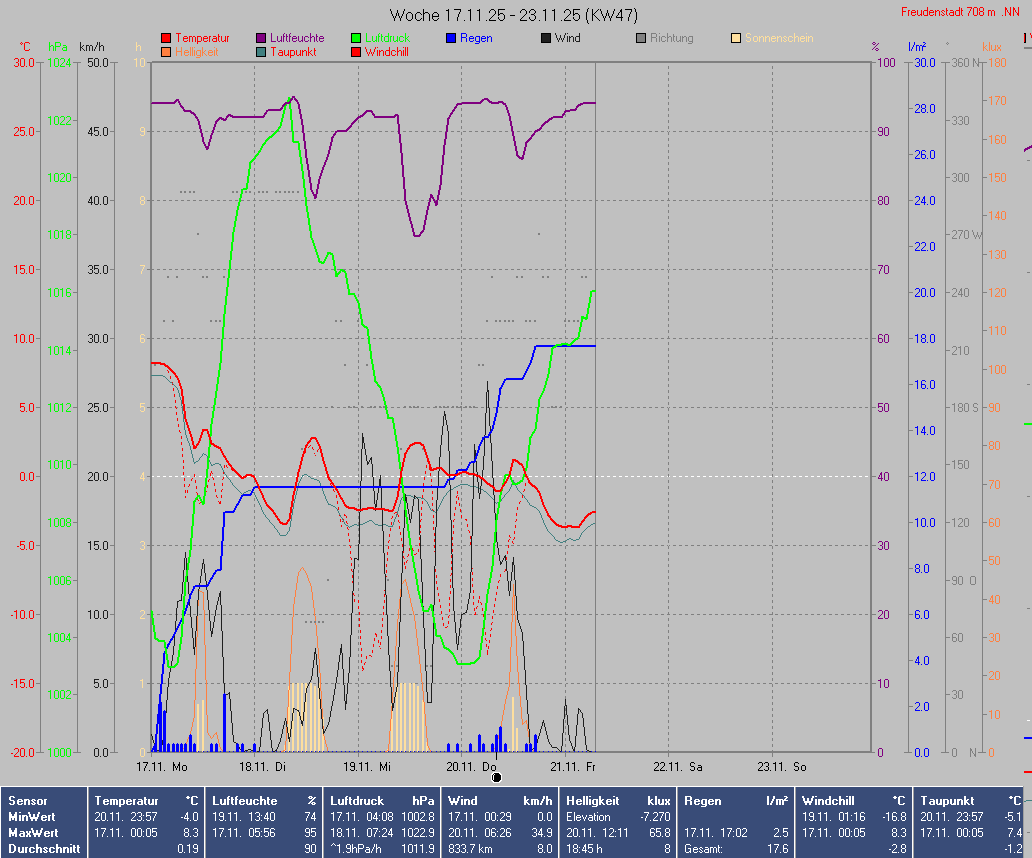
Task: Click the moon phase icon below the date axis
Action: pyautogui.click(x=497, y=777)
